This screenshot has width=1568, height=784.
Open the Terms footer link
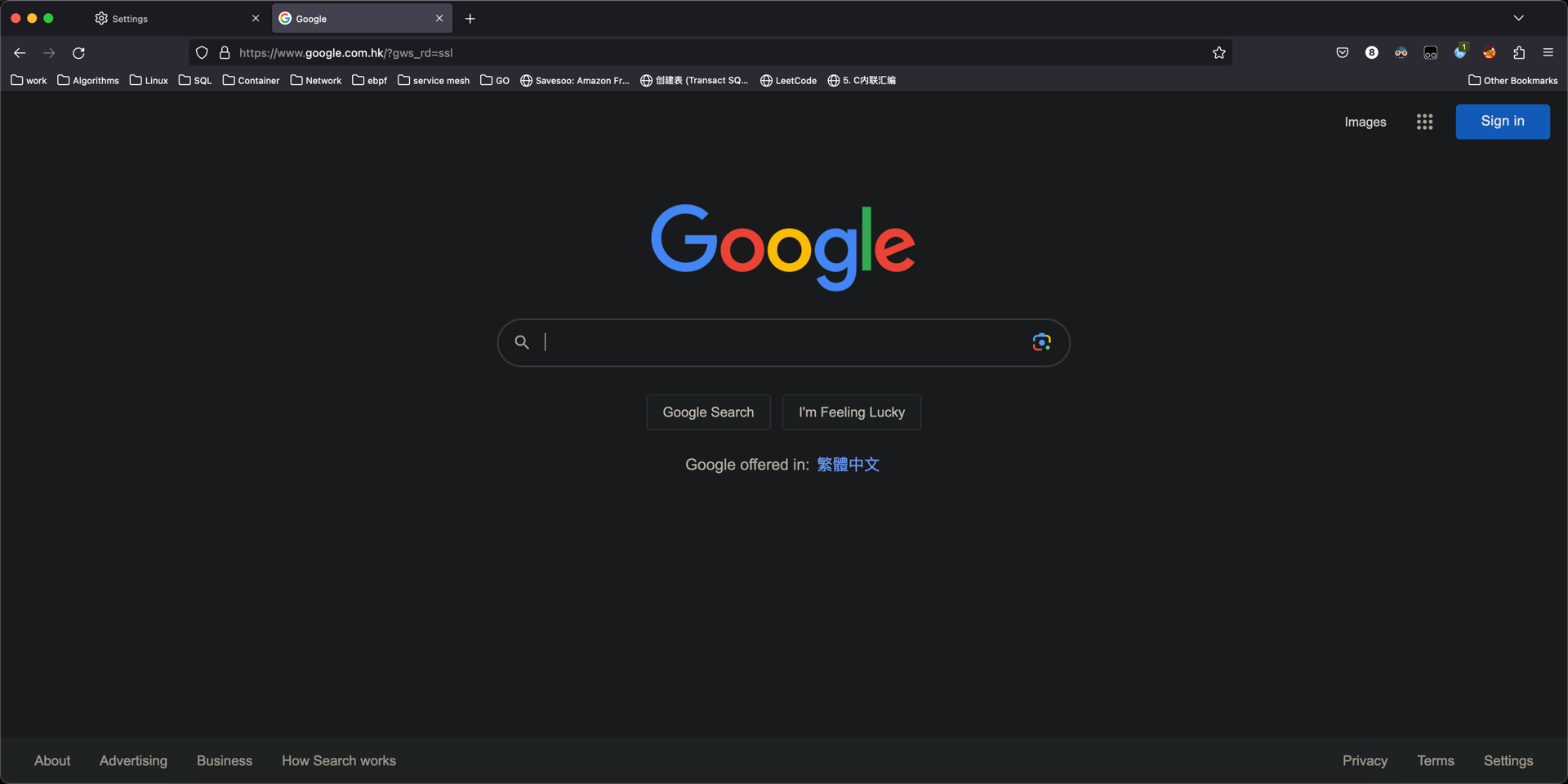[x=1436, y=761]
